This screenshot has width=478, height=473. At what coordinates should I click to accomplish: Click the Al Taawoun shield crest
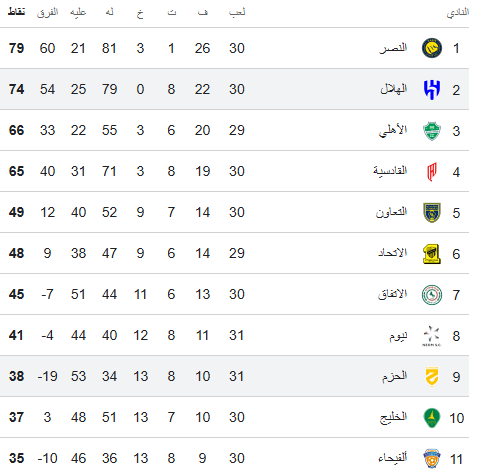click(432, 213)
